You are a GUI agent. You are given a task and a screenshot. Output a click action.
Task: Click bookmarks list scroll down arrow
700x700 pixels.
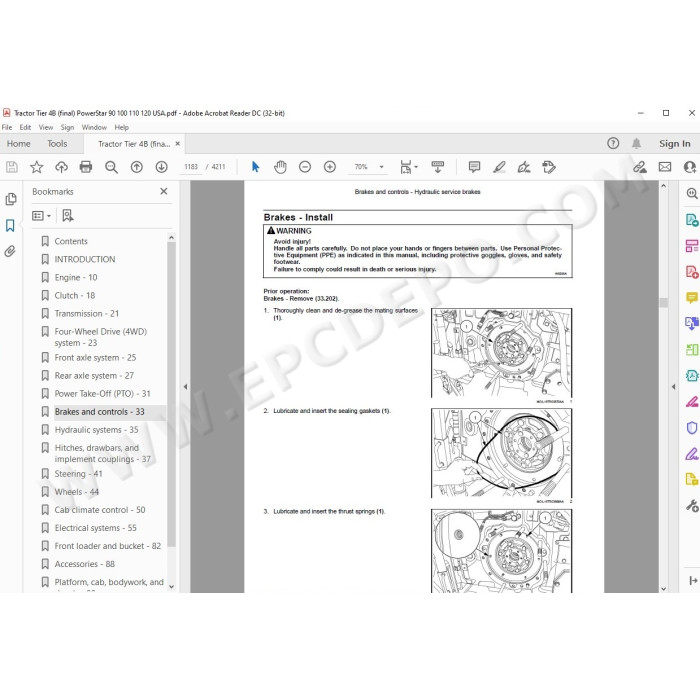tap(171, 587)
